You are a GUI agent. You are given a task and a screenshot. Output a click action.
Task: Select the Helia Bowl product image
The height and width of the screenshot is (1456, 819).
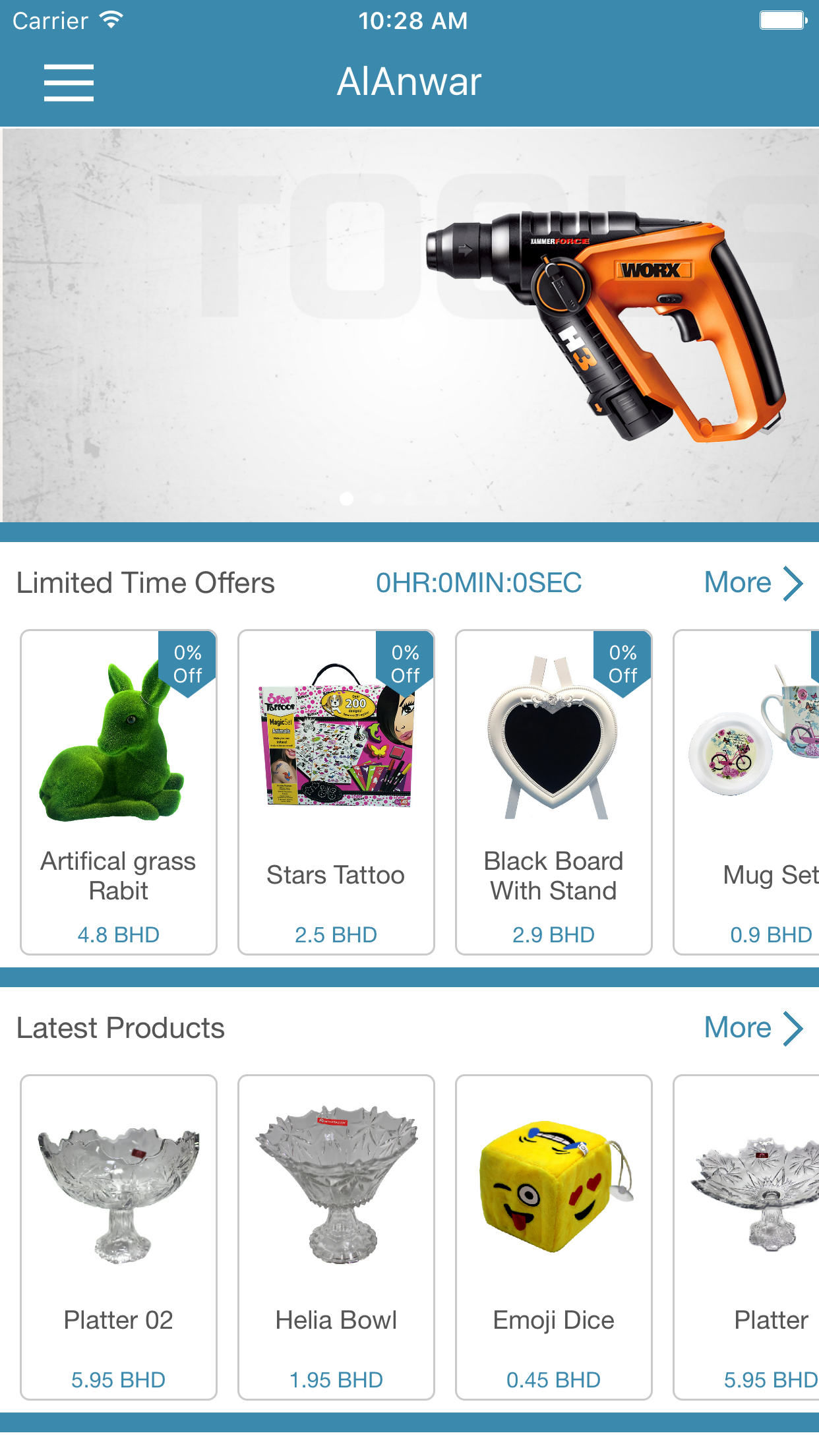(337, 1184)
